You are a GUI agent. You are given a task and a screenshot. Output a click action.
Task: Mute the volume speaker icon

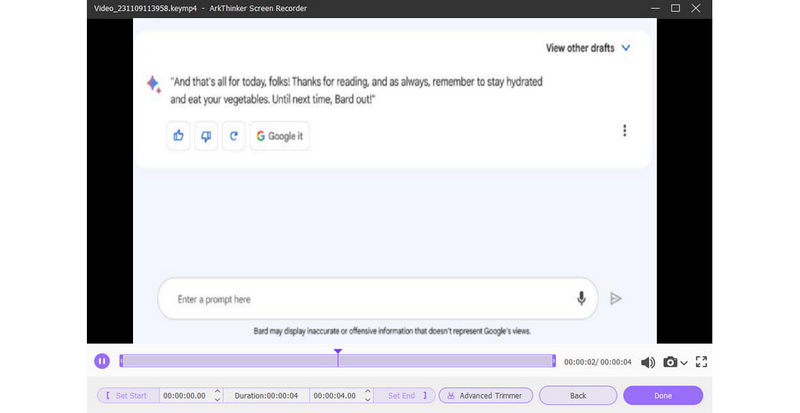pyautogui.click(x=648, y=362)
